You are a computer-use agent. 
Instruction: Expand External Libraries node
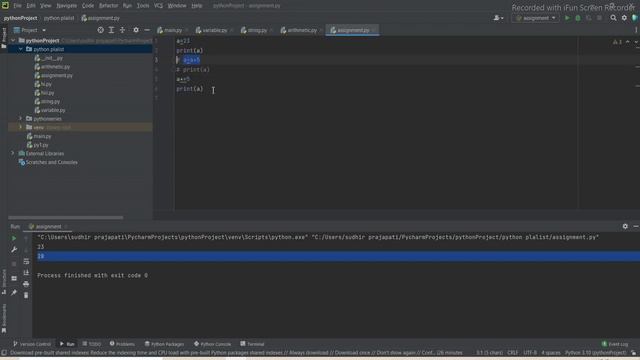[x=13, y=153]
